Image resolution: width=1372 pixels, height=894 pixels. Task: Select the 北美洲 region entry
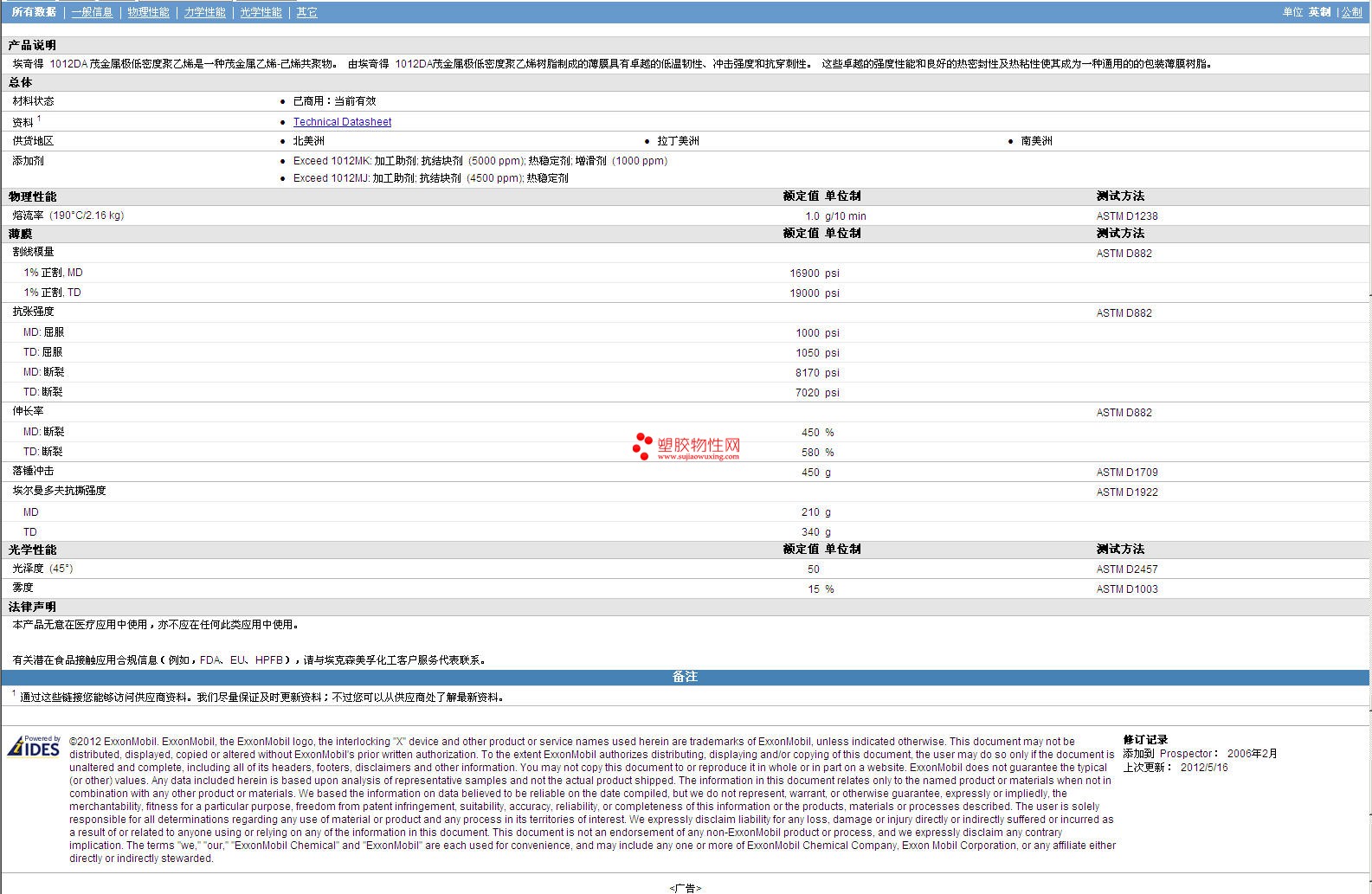[x=308, y=141]
